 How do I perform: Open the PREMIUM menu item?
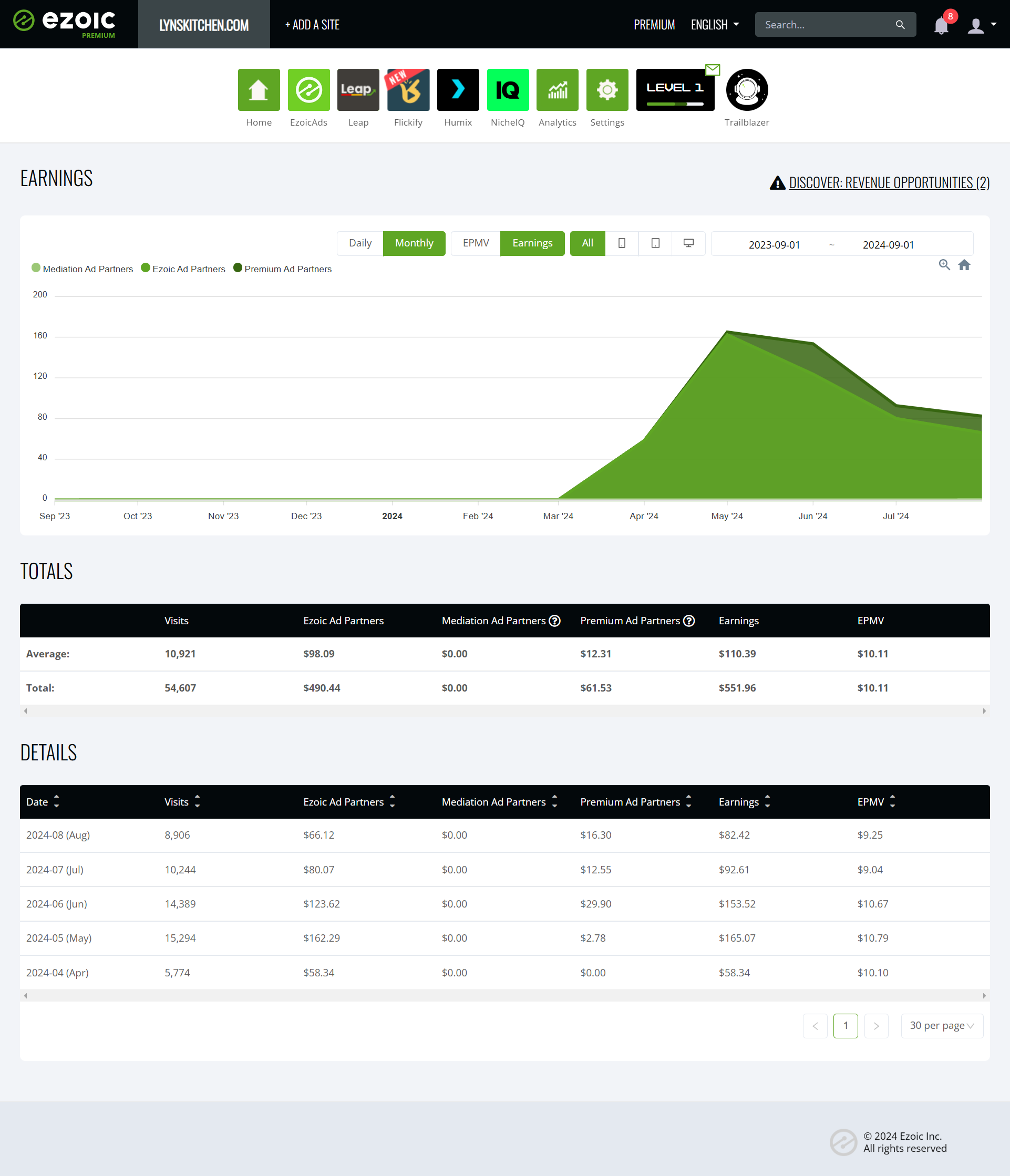[x=654, y=24]
